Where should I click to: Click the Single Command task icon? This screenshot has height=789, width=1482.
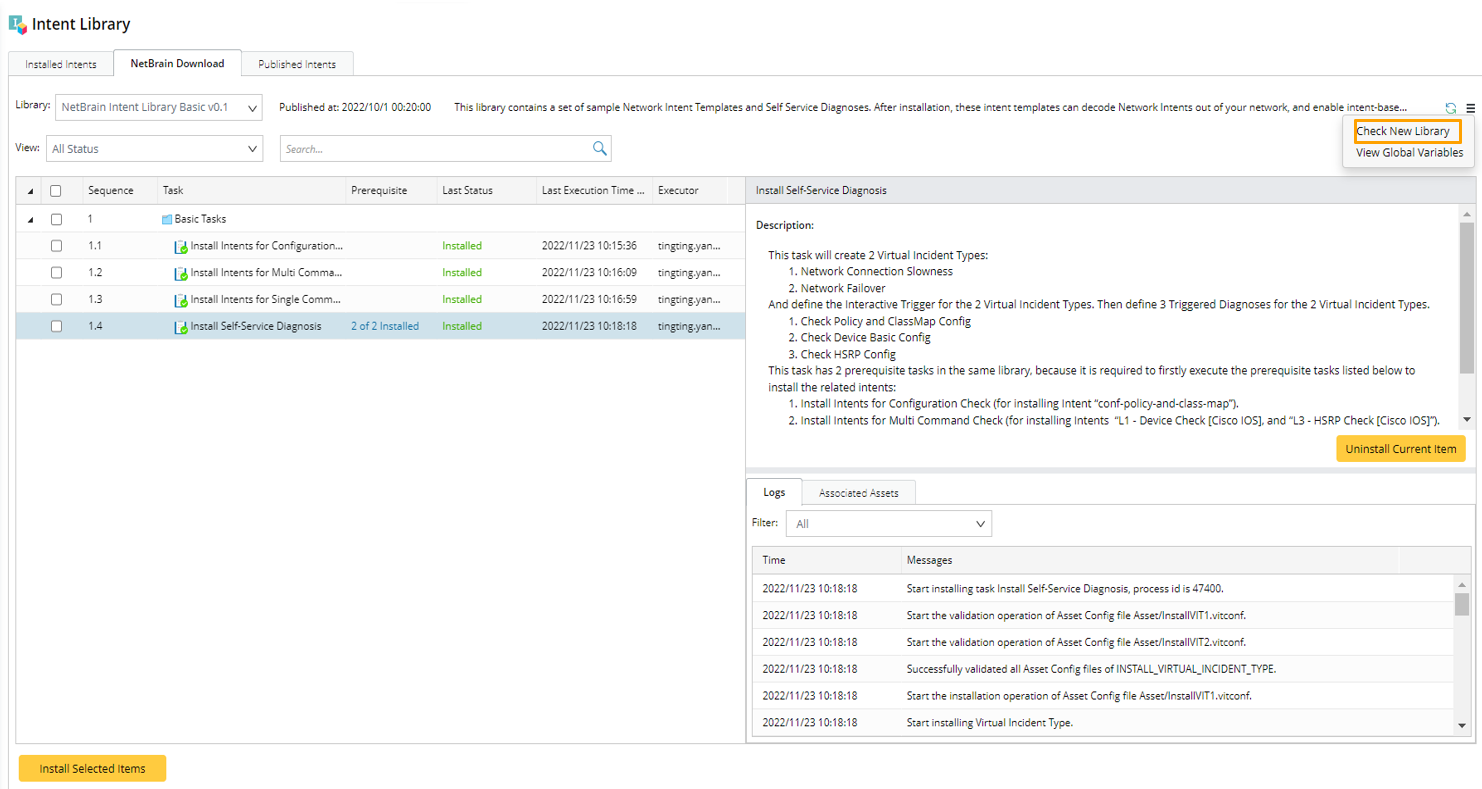coord(181,300)
